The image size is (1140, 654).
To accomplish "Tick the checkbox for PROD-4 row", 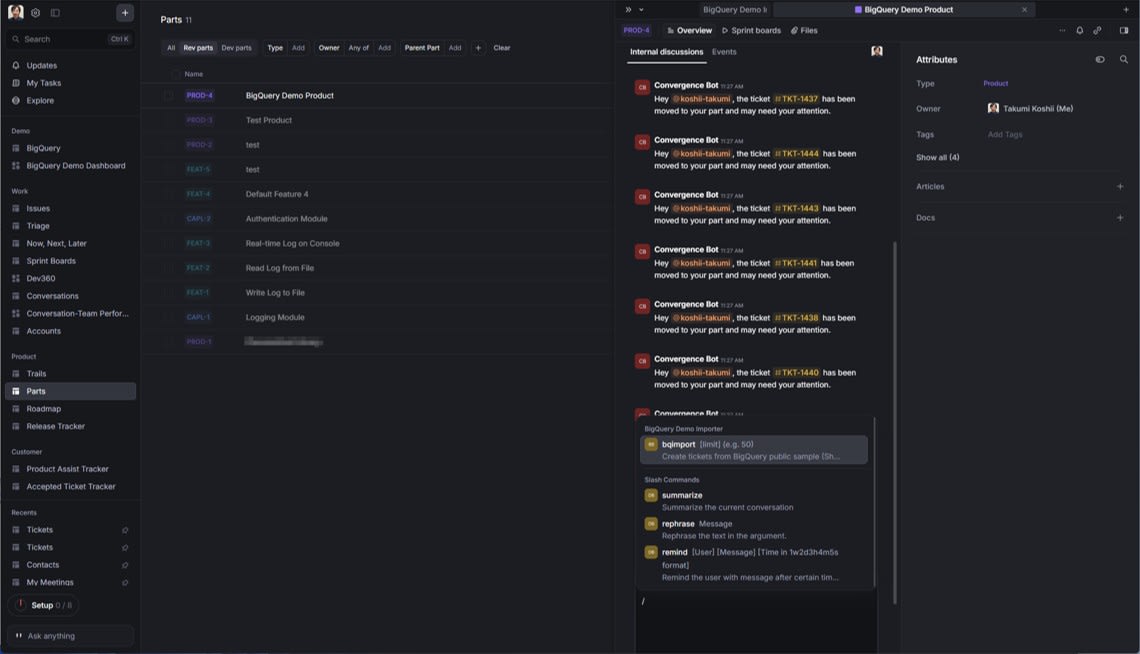I will tap(168, 96).
